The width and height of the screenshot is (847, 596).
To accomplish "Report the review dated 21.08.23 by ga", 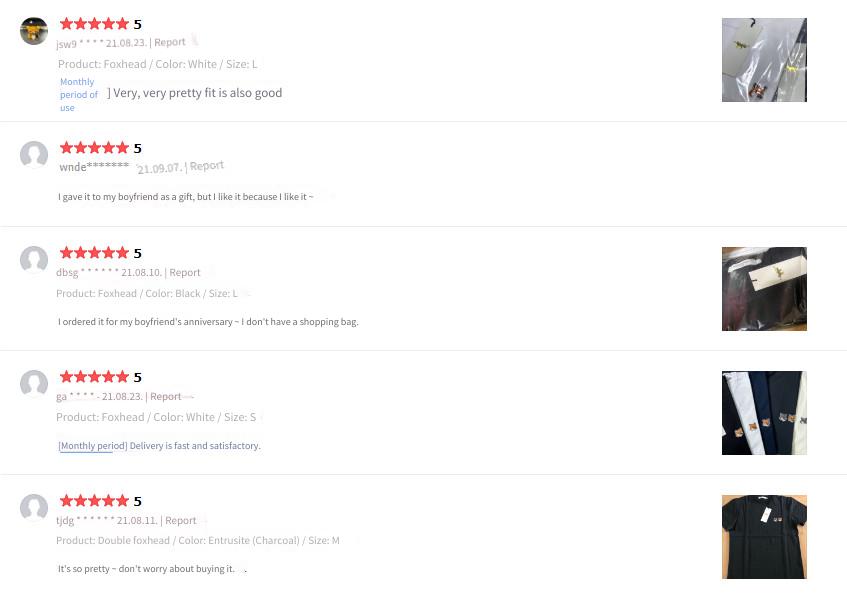I will tap(166, 397).
